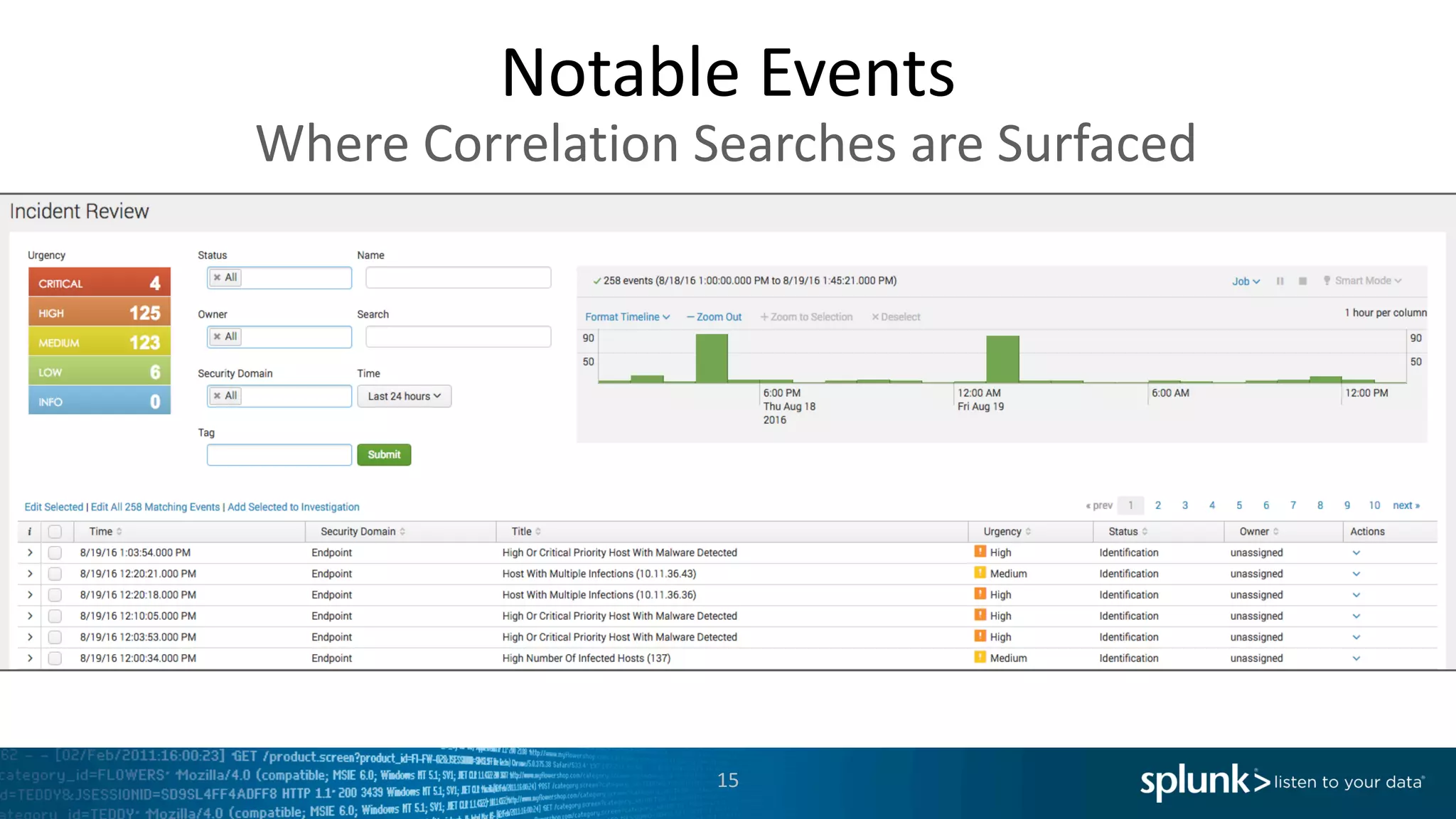Open Format Timeline dropdown
1456x819 pixels.
point(627,317)
